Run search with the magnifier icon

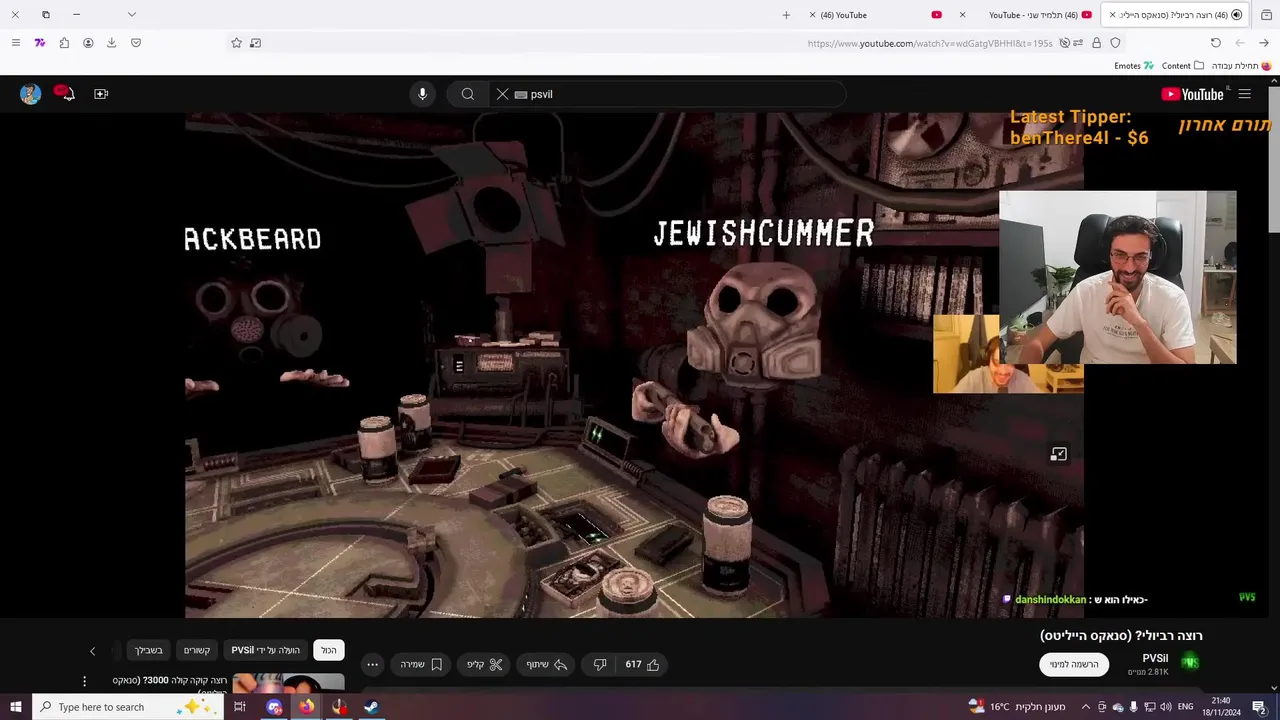click(x=467, y=94)
